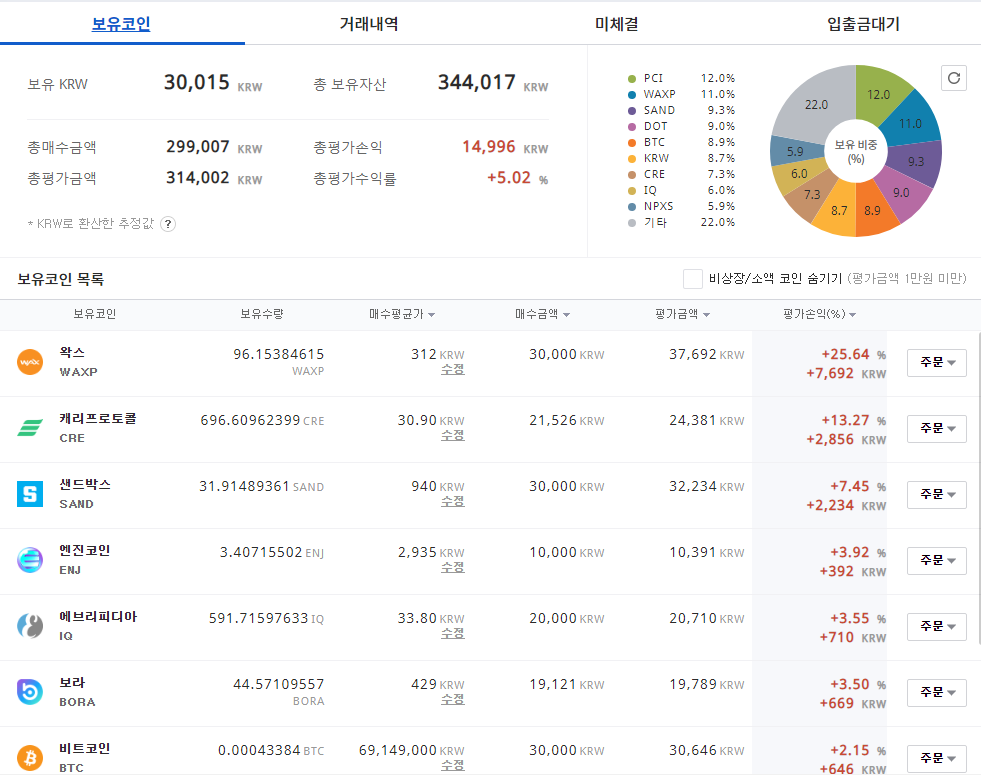
Task: Sort by 평가금액 column arrow
Action: click(x=706, y=315)
